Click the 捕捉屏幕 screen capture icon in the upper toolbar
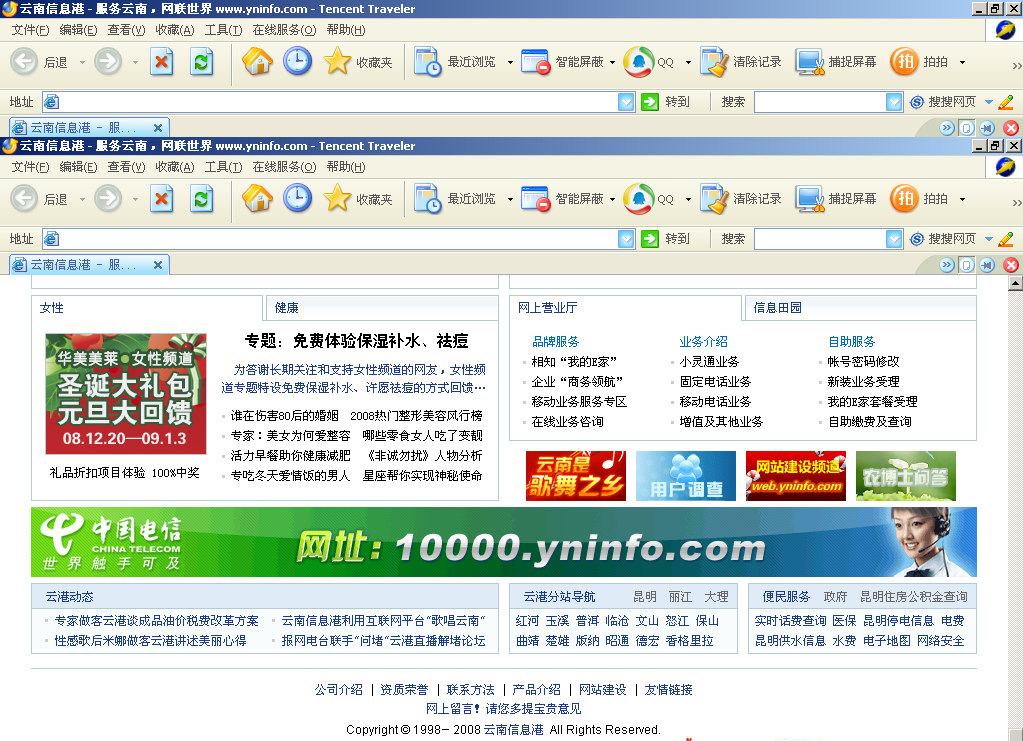 (x=810, y=62)
